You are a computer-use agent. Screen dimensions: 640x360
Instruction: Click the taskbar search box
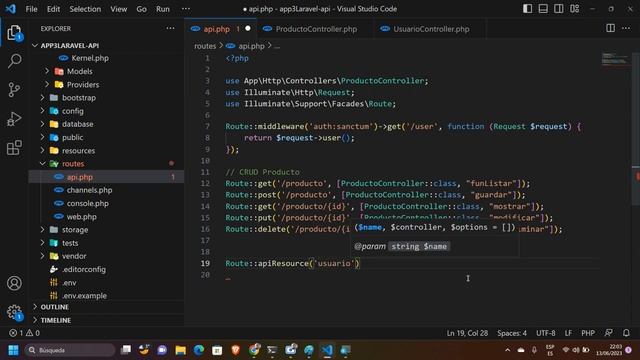(x=70, y=350)
